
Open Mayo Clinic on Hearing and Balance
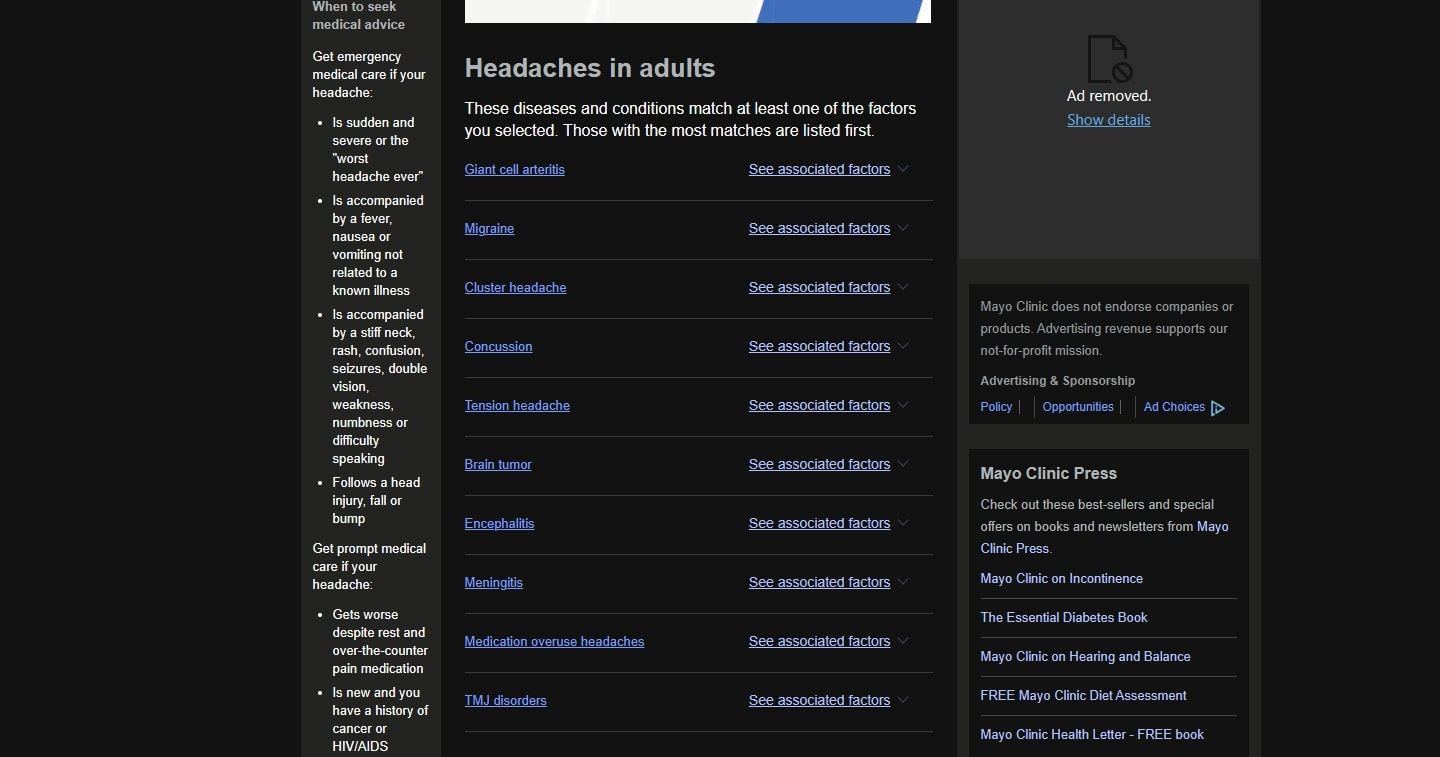click(x=1085, y=656)
